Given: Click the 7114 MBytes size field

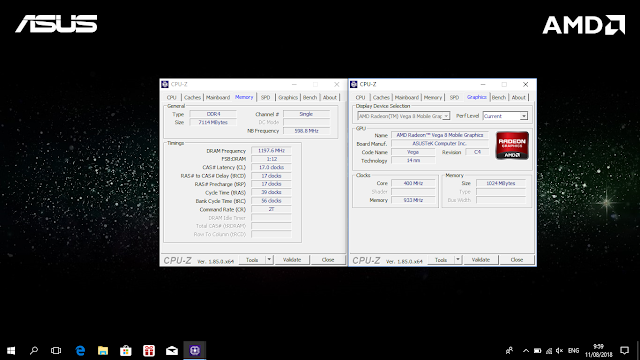Looking at the screenshot, I should click(213, 122).
